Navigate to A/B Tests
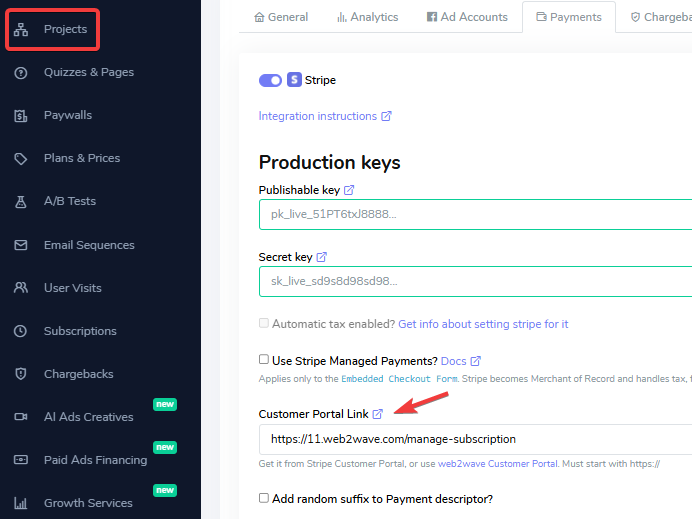The image size is (692, 519). pyautogui.click(x=70, y=201)
